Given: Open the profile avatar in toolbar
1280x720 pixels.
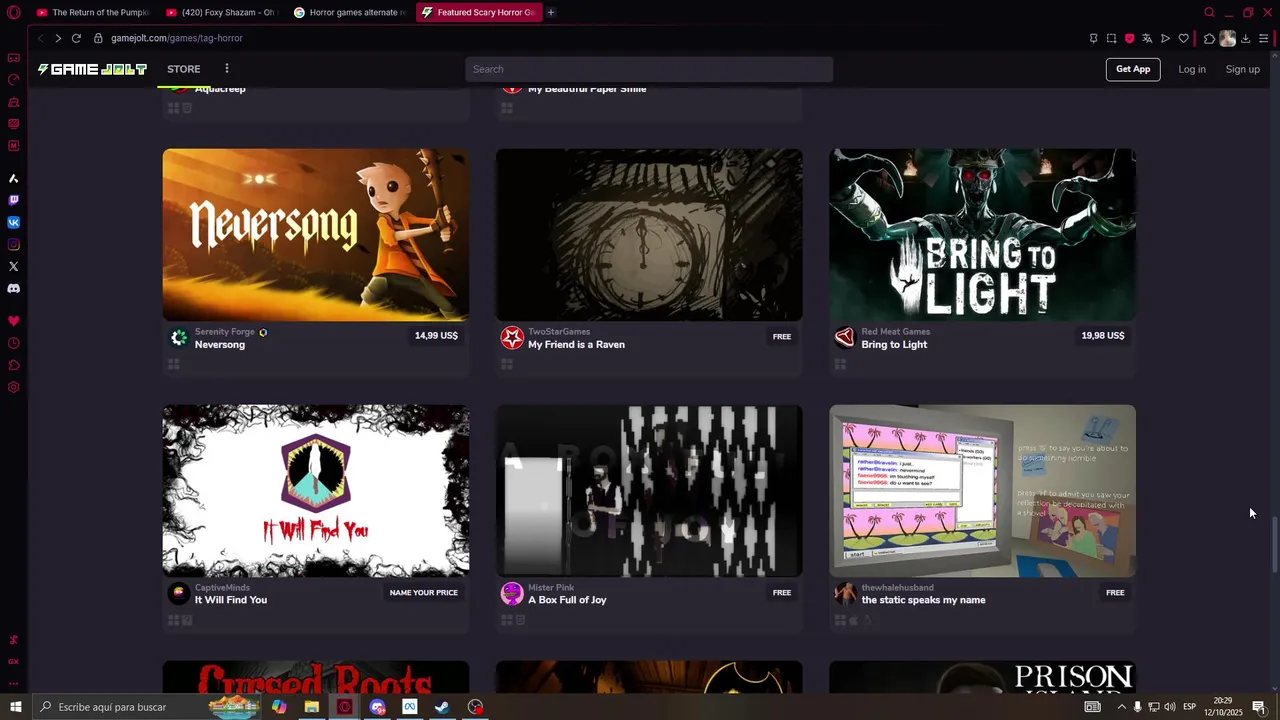Looking at the screenshot, I should coord(1227,38).
